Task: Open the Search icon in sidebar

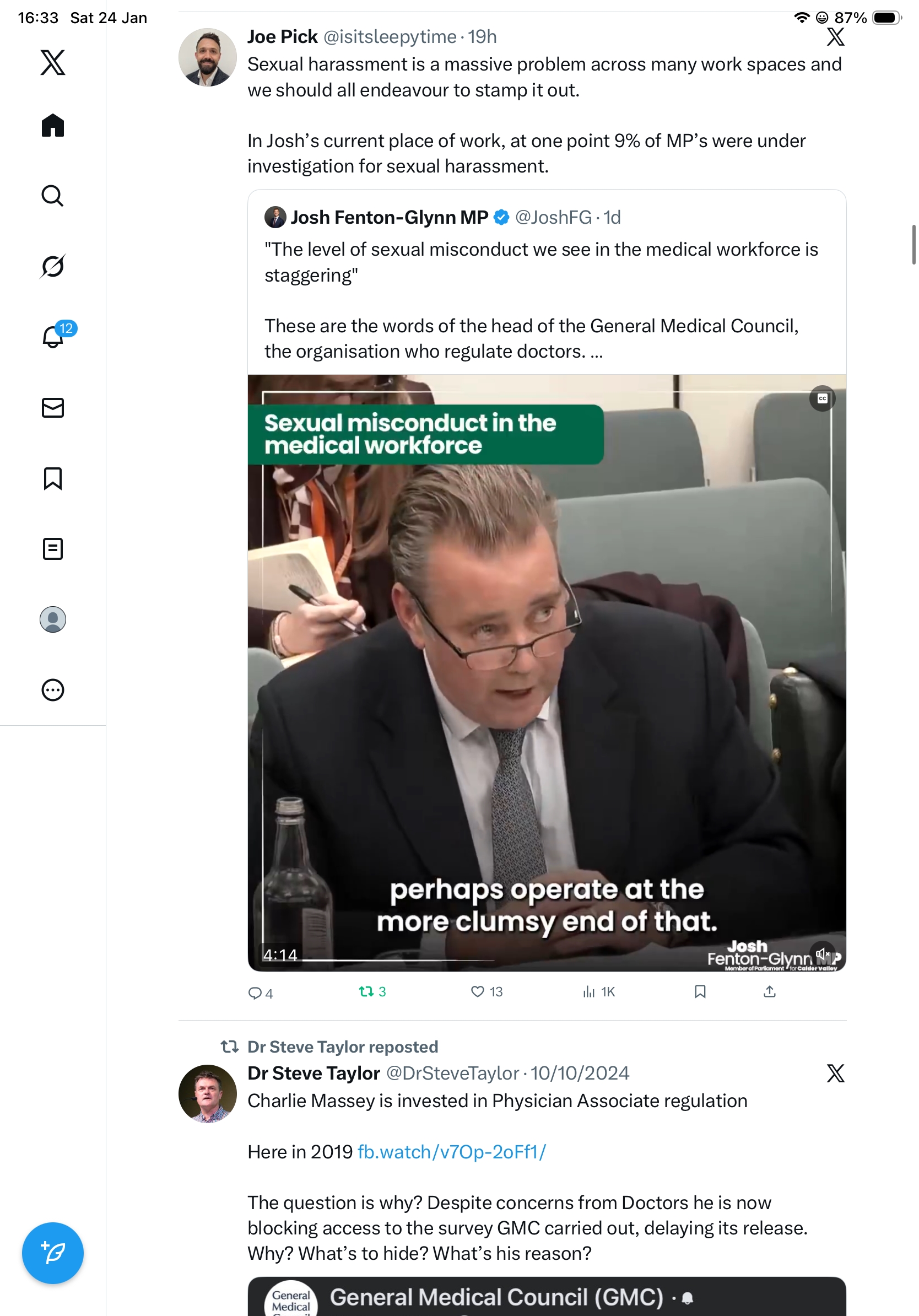Action: 53,196
